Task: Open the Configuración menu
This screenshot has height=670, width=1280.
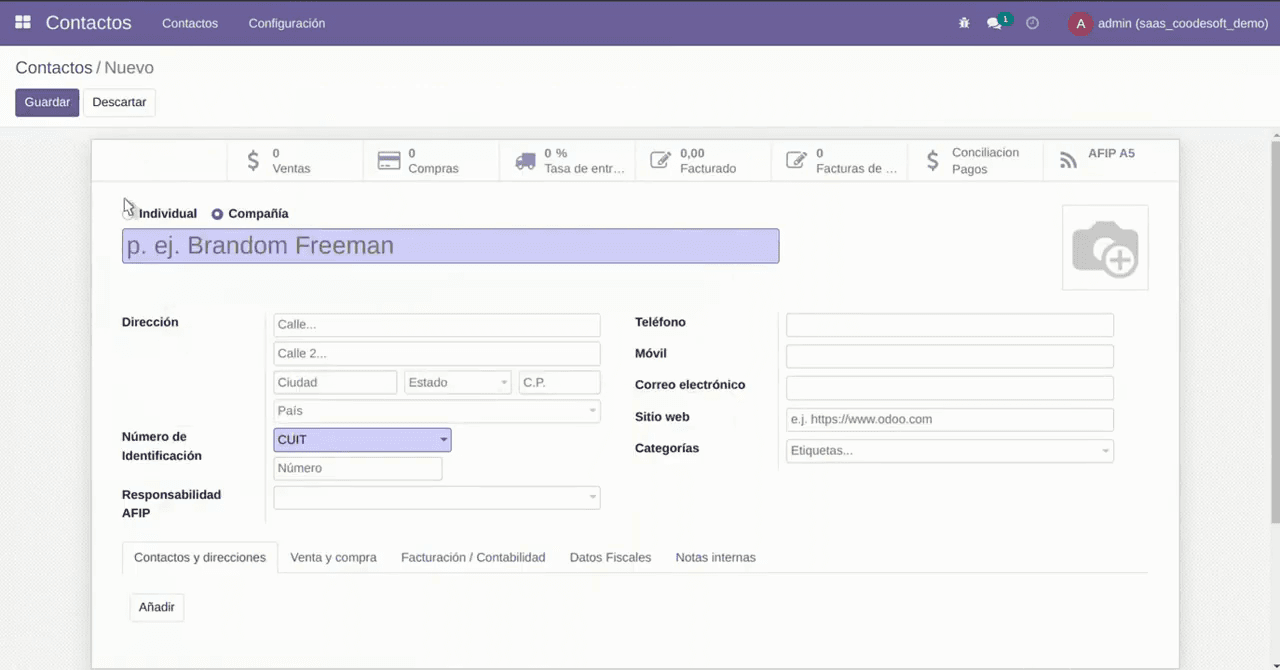Action: [x=287, y=23]
